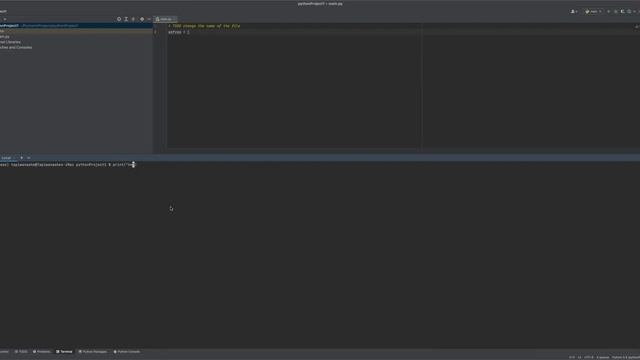Open the user account dropdown icon

574,11
